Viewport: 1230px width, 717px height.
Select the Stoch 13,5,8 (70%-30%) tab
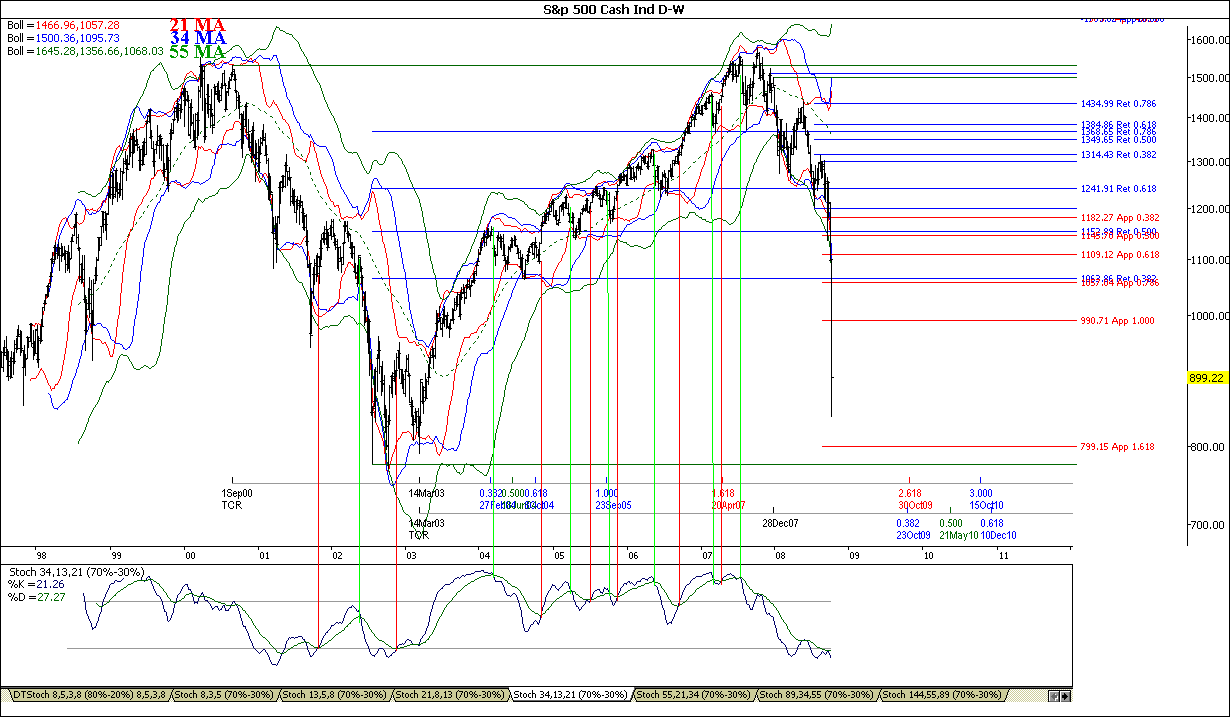(337, 694)
